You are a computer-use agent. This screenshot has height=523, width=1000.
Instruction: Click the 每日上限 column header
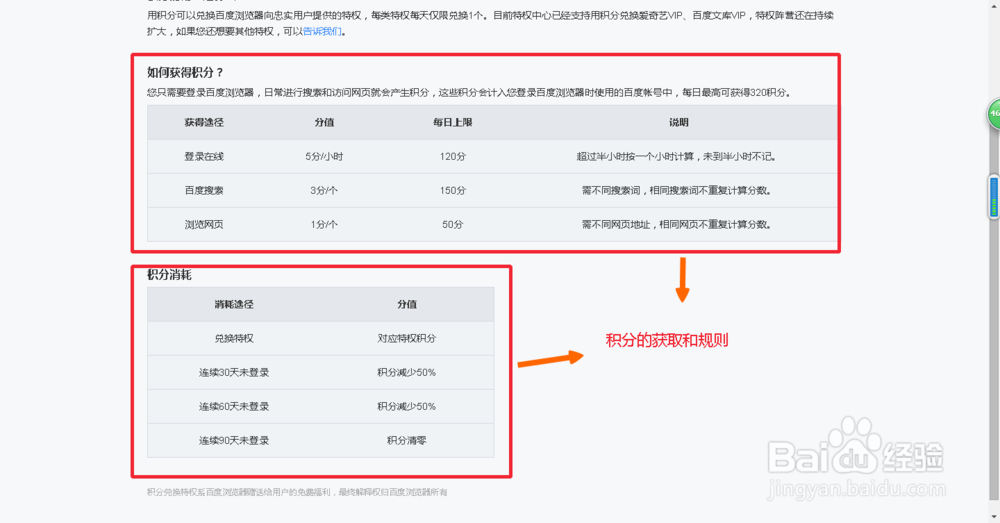[x=453, y=122]
